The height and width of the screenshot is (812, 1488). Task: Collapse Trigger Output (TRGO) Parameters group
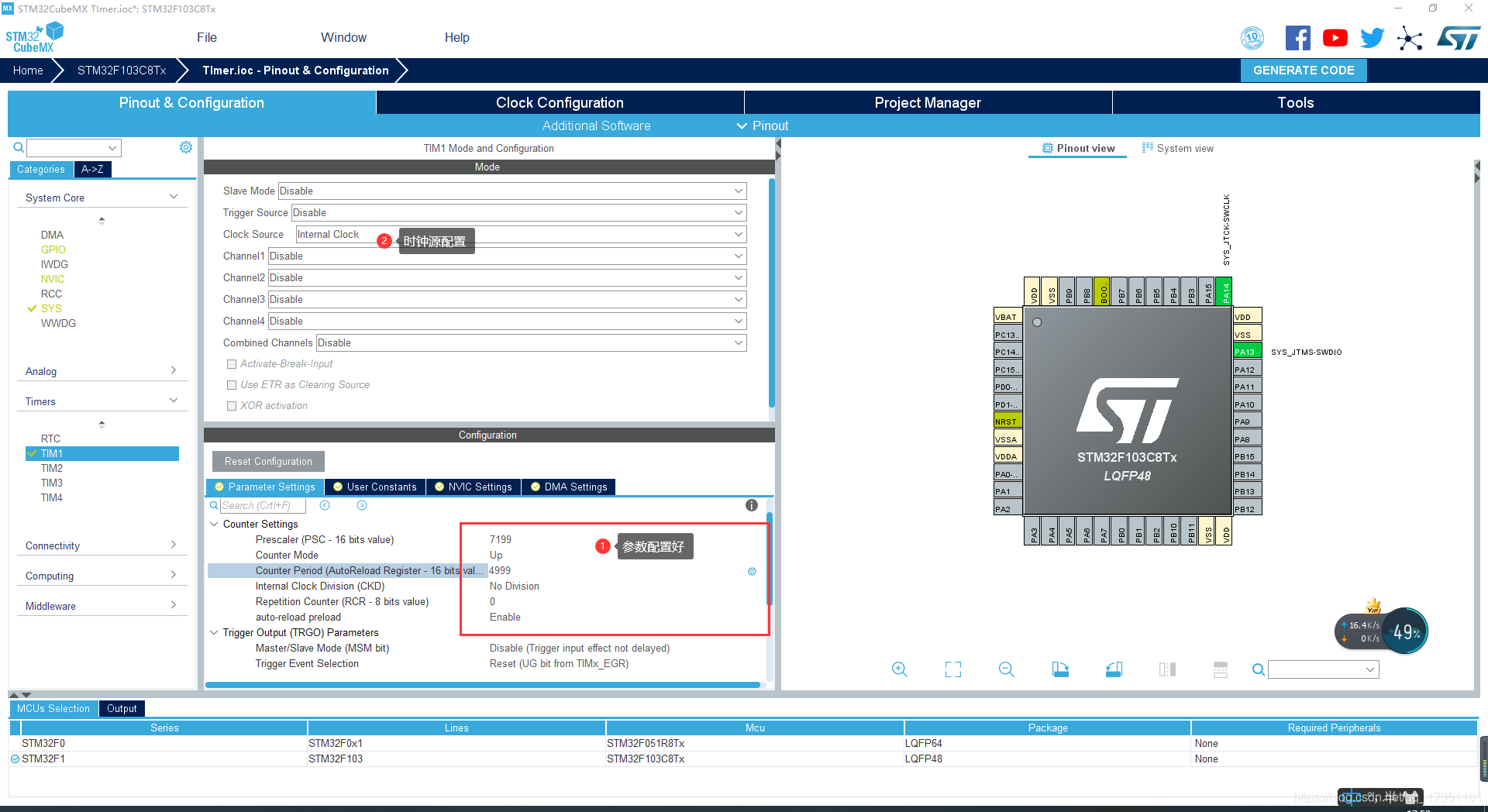(214, 633)
